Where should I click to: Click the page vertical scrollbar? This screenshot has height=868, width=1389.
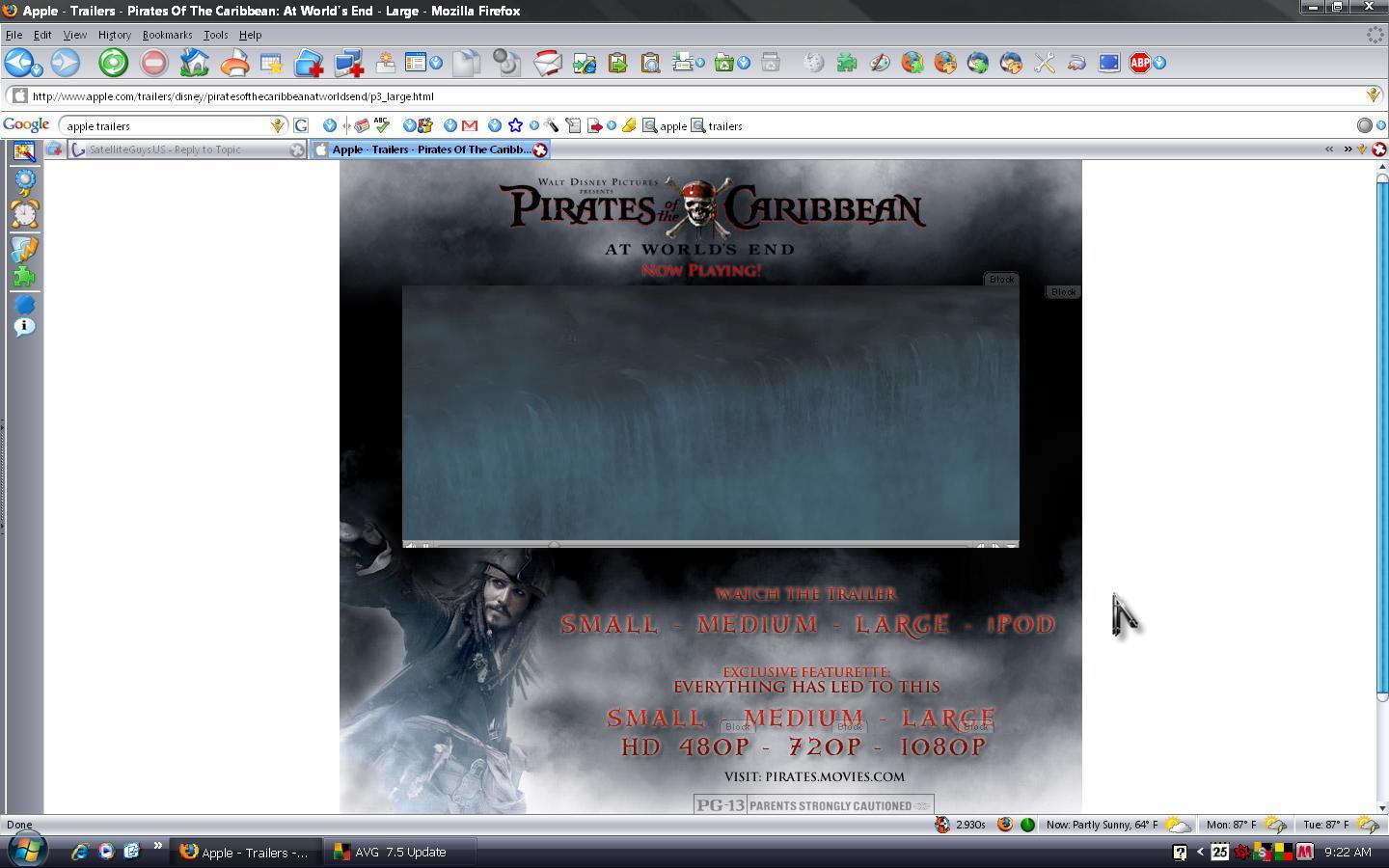point(1381,439)
